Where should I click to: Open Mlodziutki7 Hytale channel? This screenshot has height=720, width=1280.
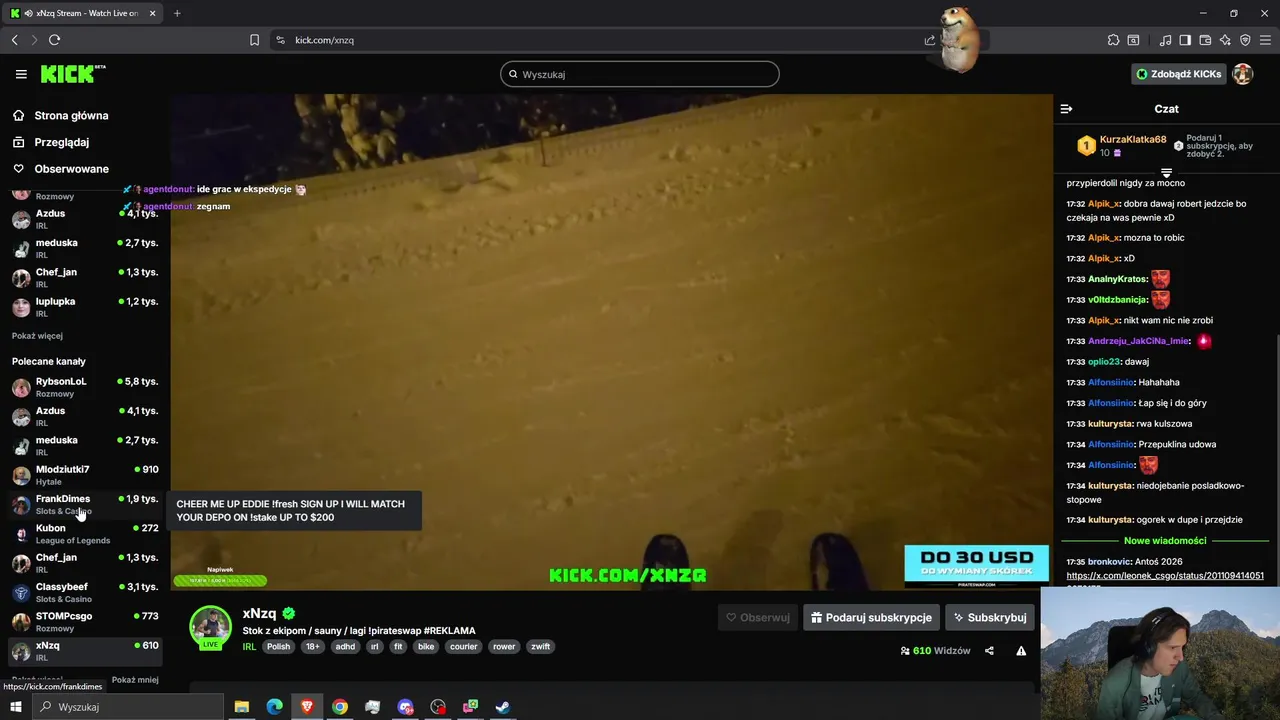pyautogui.click(x=84, y=475)
